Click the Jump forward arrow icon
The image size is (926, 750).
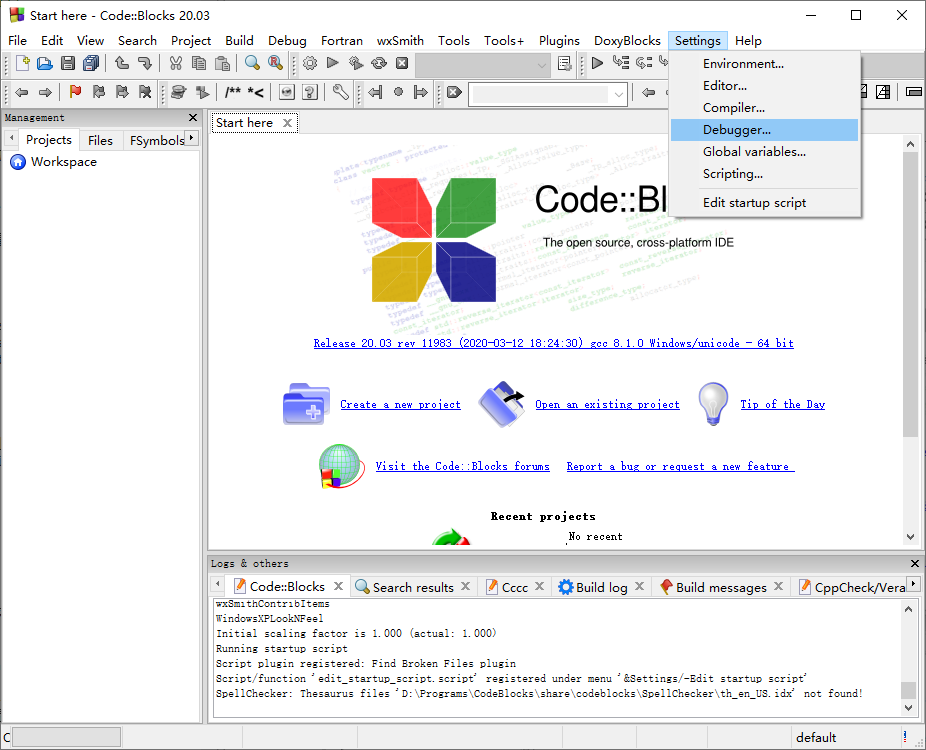[x=45, y=92]
